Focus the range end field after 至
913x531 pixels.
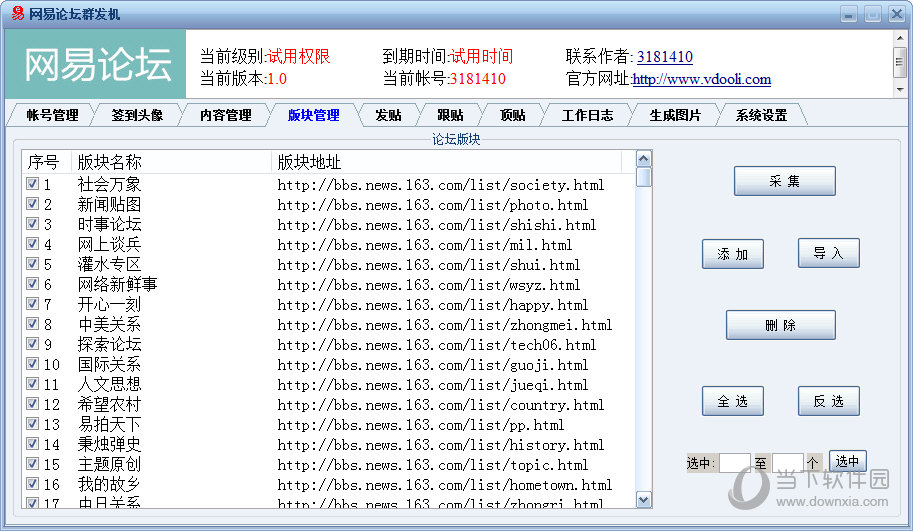787,463
